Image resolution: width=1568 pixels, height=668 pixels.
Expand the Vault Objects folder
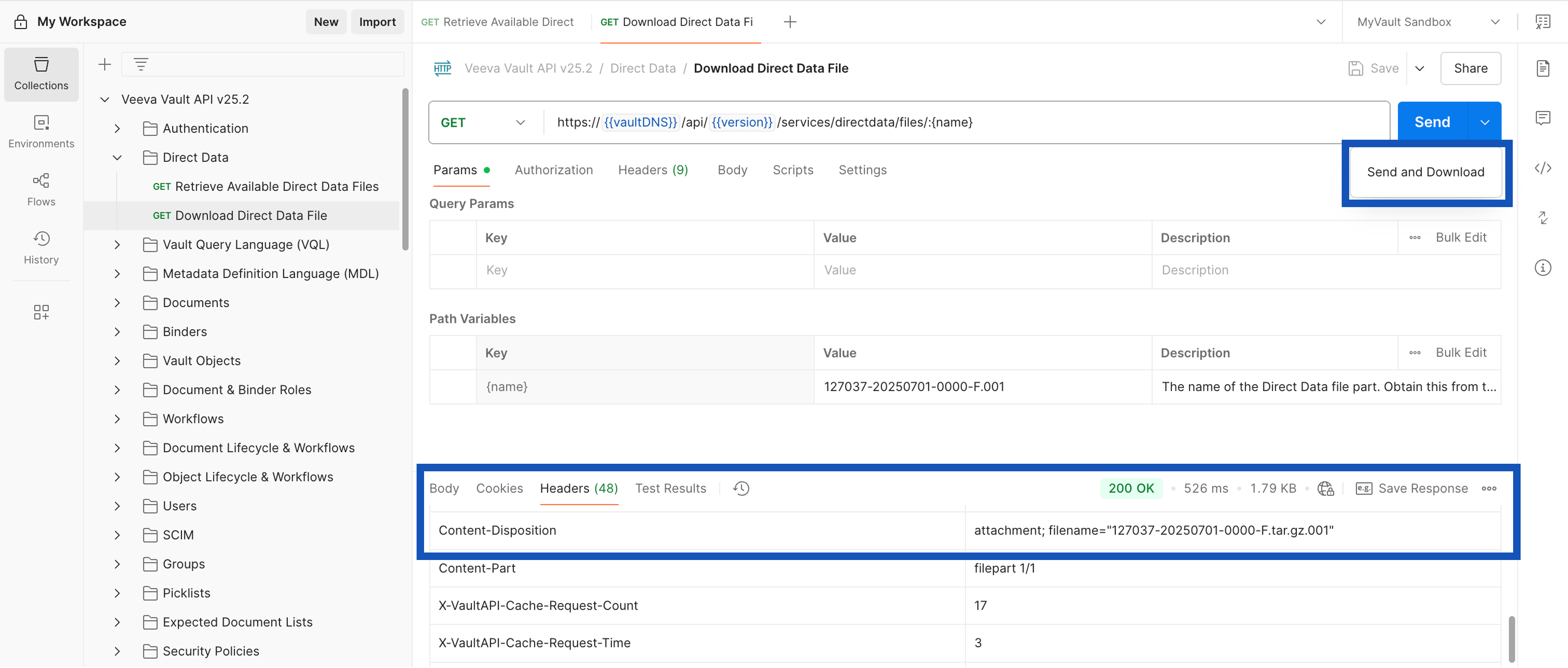[118, 361]
